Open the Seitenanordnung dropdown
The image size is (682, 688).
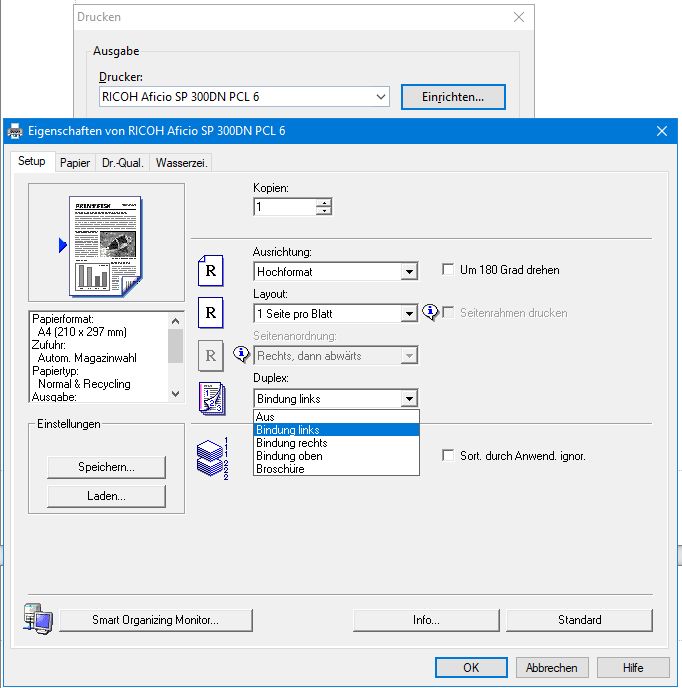(x=335, y=355)
